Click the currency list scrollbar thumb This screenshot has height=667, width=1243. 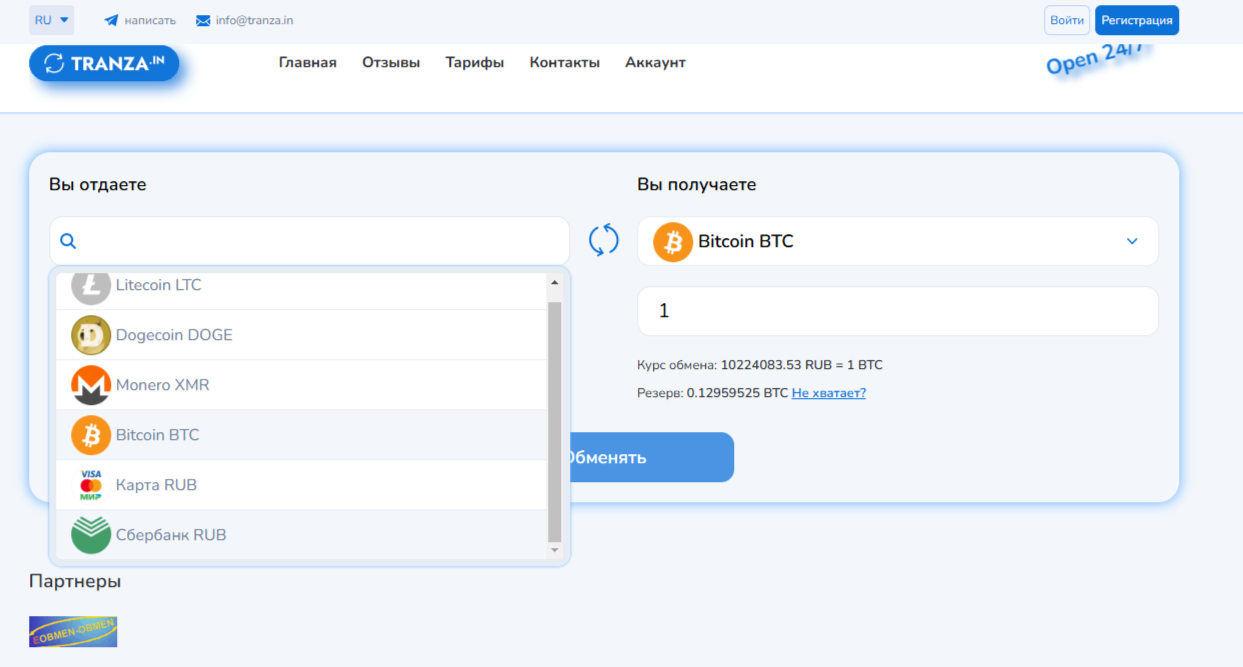pyautogui.click(x=555, y=421)
